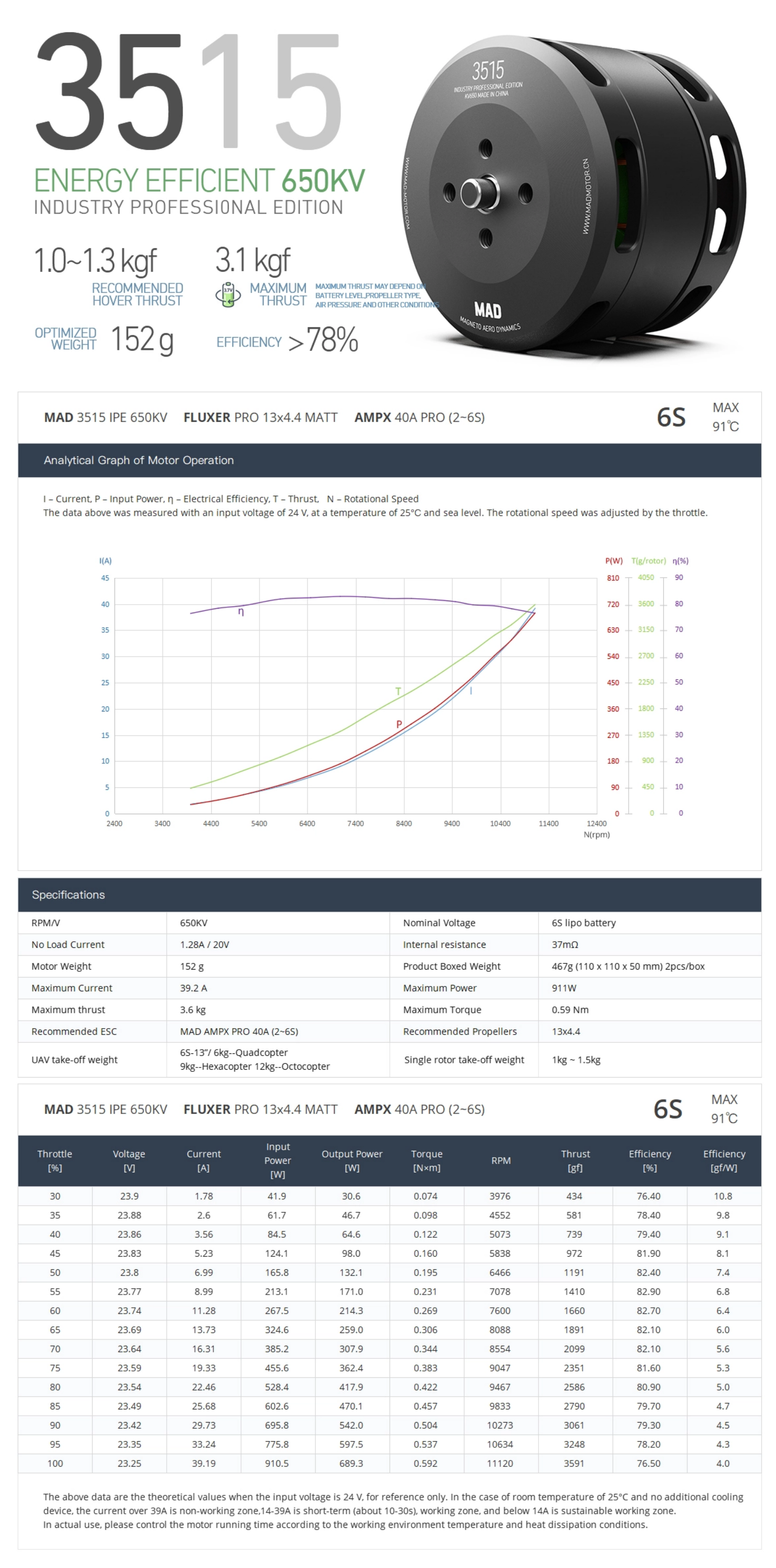Click the Maximum thrust value 3.6 kg

point(192,1010)
